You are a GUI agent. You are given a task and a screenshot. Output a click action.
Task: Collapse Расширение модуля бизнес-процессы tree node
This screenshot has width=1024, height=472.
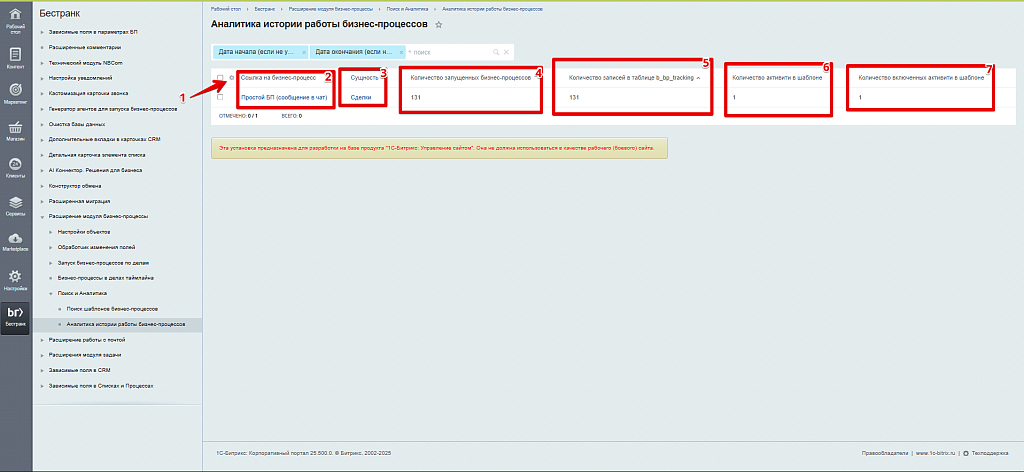tap(42, 216)
